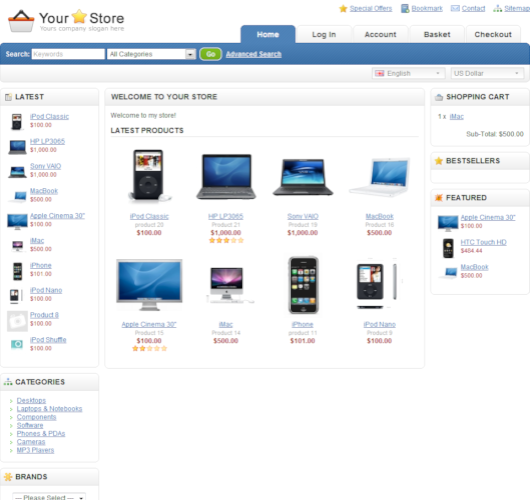Click iPod Shuffle thumbnail in Latest sidebar
530x500 pixels.
point(17,344)
